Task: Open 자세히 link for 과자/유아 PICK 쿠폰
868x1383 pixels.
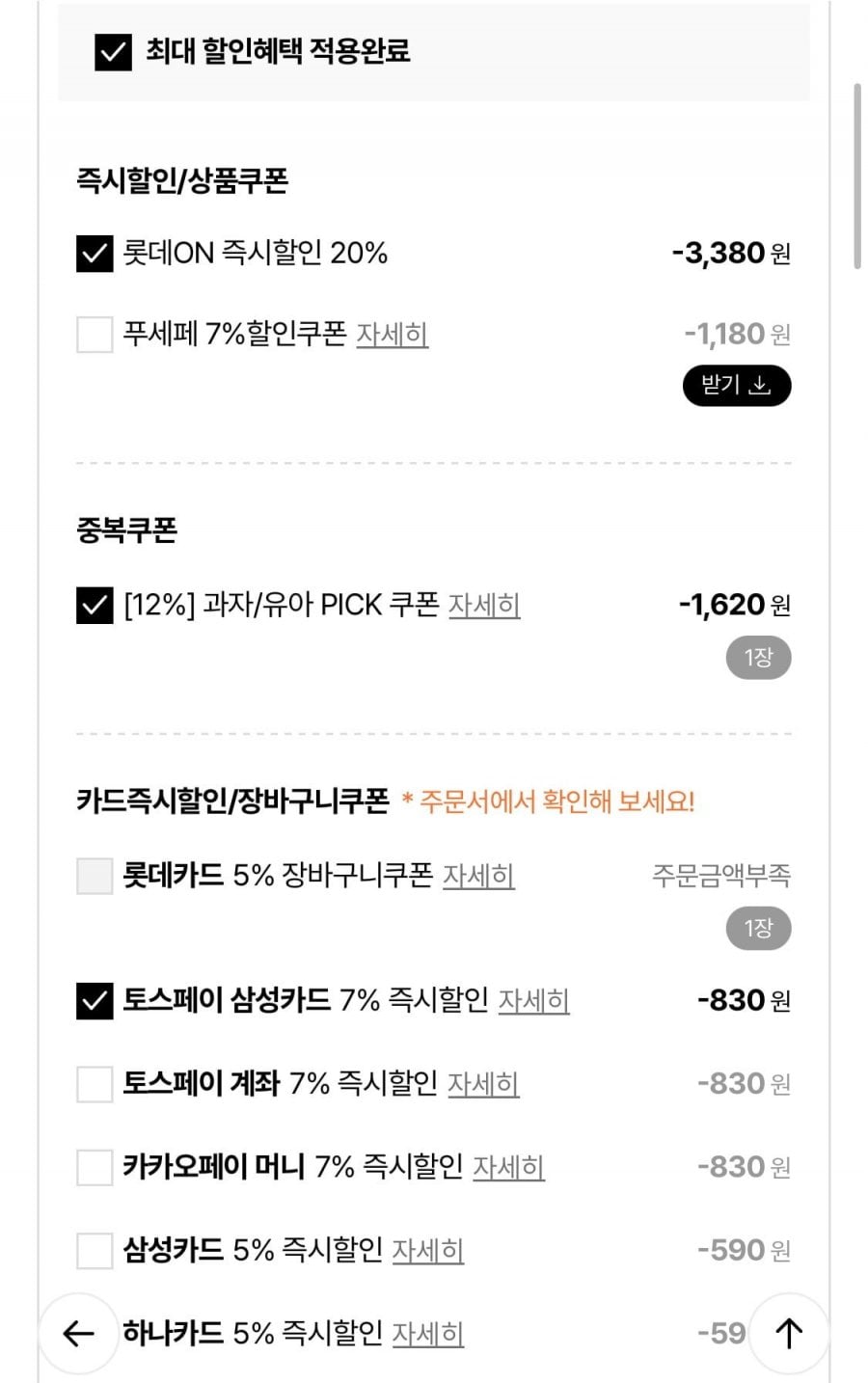Action: tap(484, 607)
